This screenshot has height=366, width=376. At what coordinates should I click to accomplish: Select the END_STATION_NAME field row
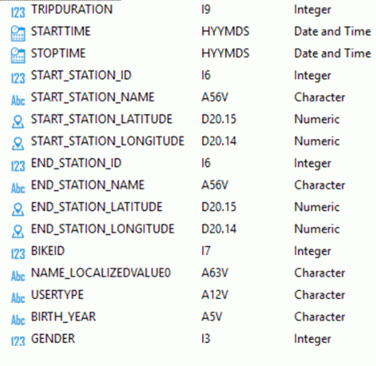click(191, 185)
